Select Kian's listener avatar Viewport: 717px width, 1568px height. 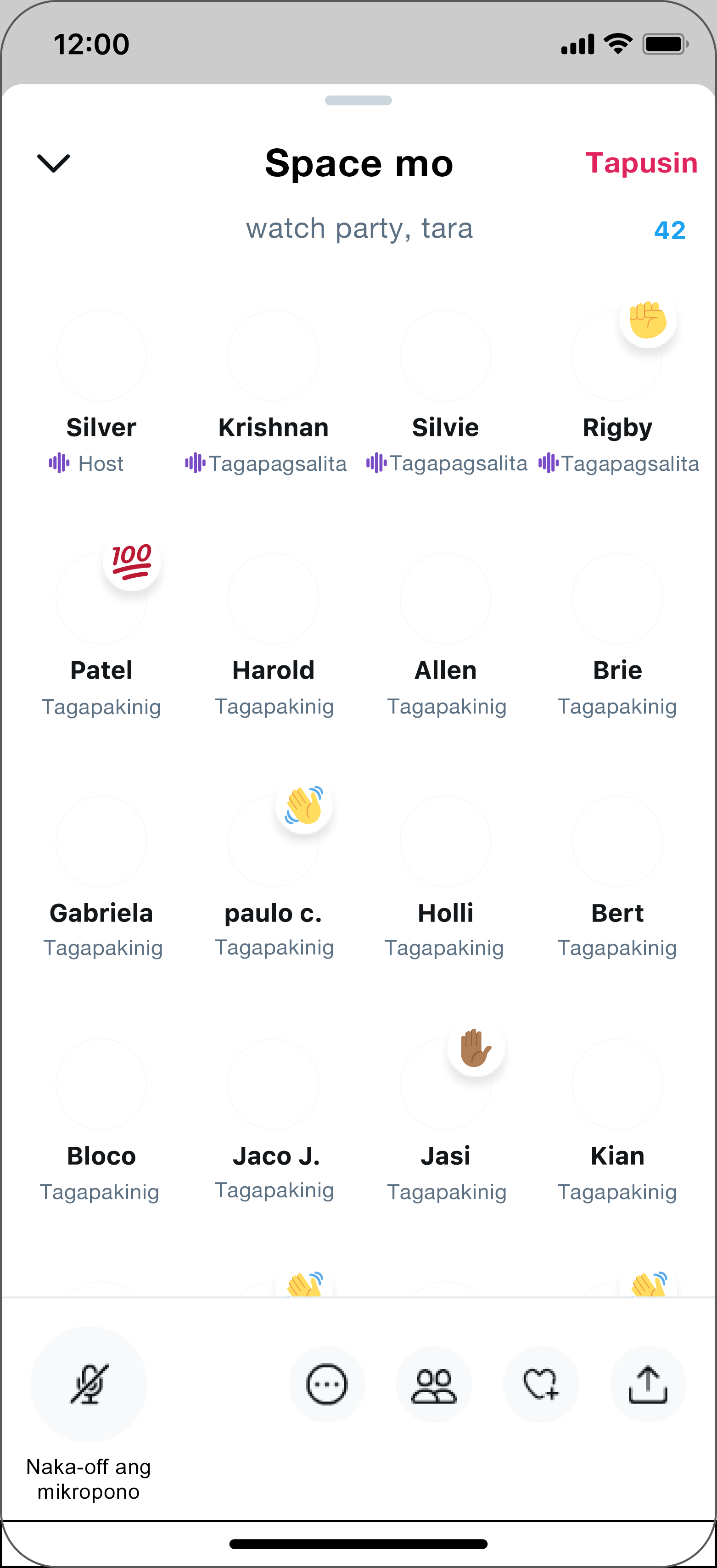(x=617, y=1084)
